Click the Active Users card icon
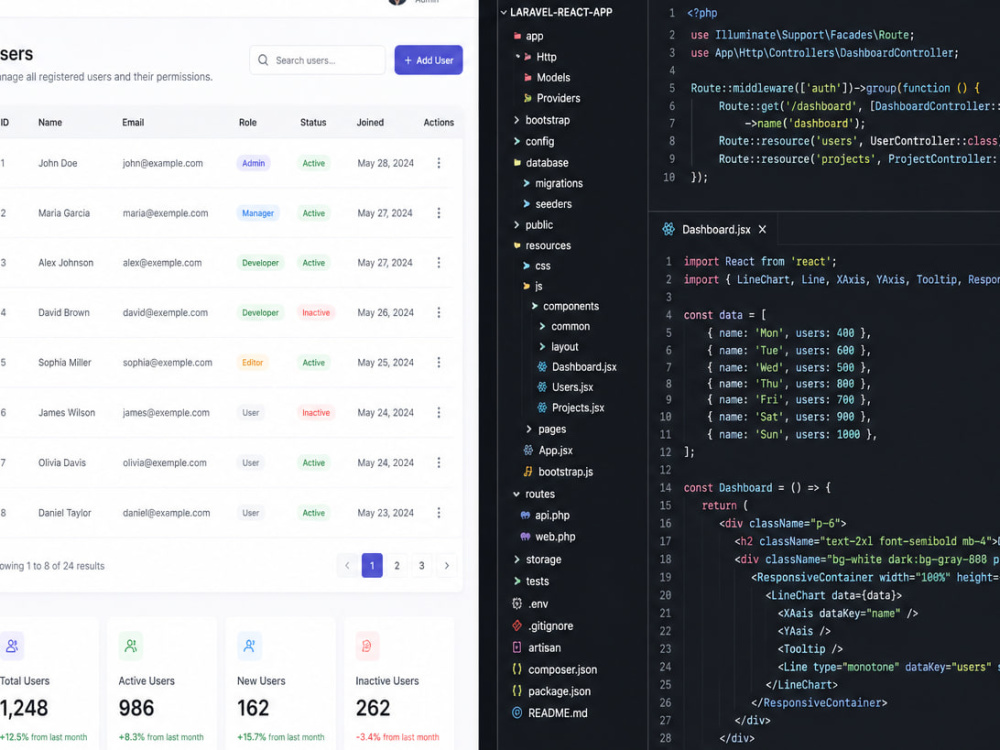 pyautogui.click(x=131, y=646)
